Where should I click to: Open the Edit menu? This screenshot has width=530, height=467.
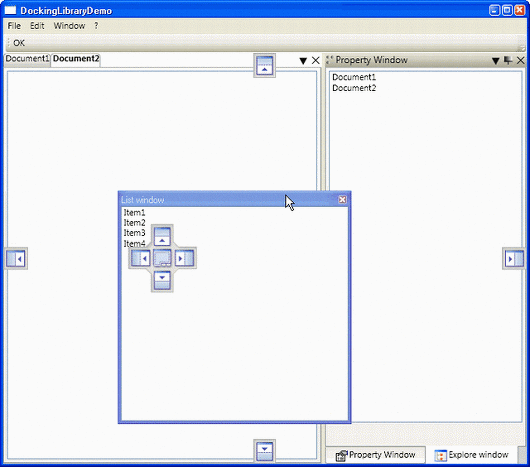click(37, 26)
